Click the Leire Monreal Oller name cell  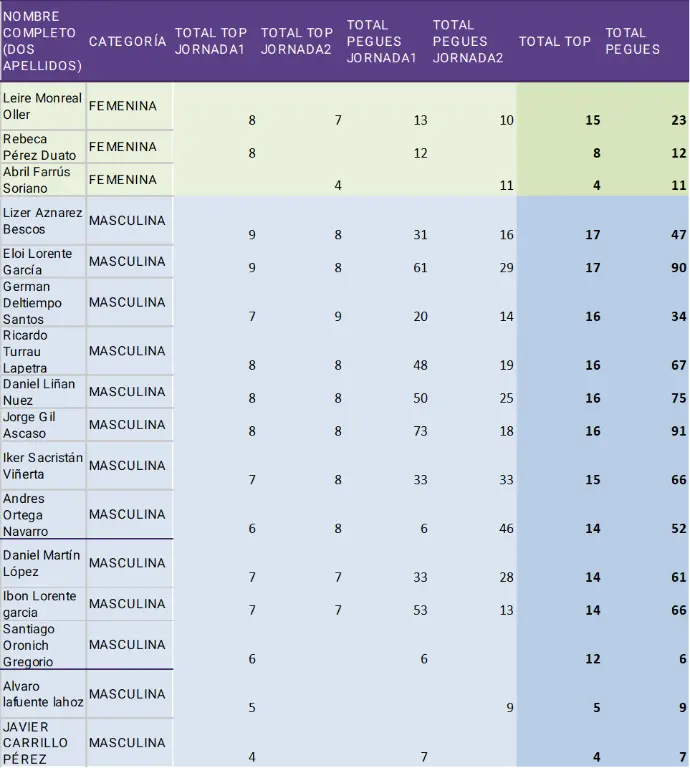click(42, 106)
